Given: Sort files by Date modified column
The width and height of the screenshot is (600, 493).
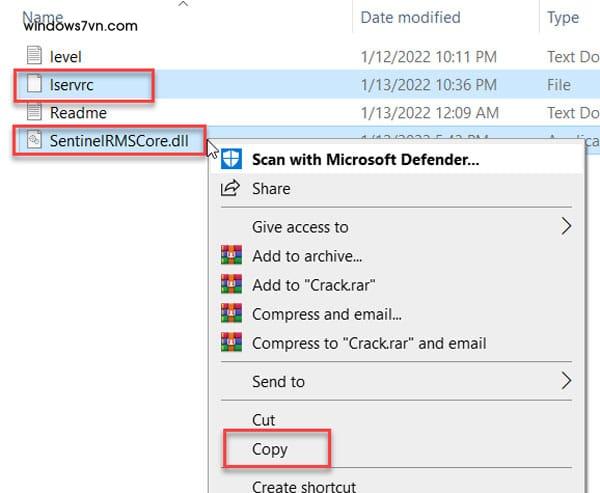Looking at the screenshot, I should click(x=410, y=17).
